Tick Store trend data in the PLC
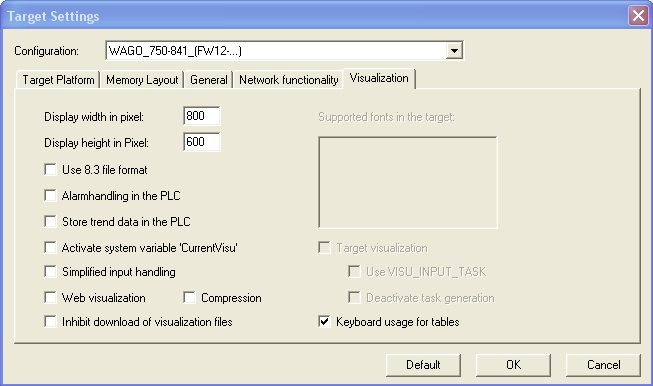This screenshot has width=653, height=386. (50, 222)
